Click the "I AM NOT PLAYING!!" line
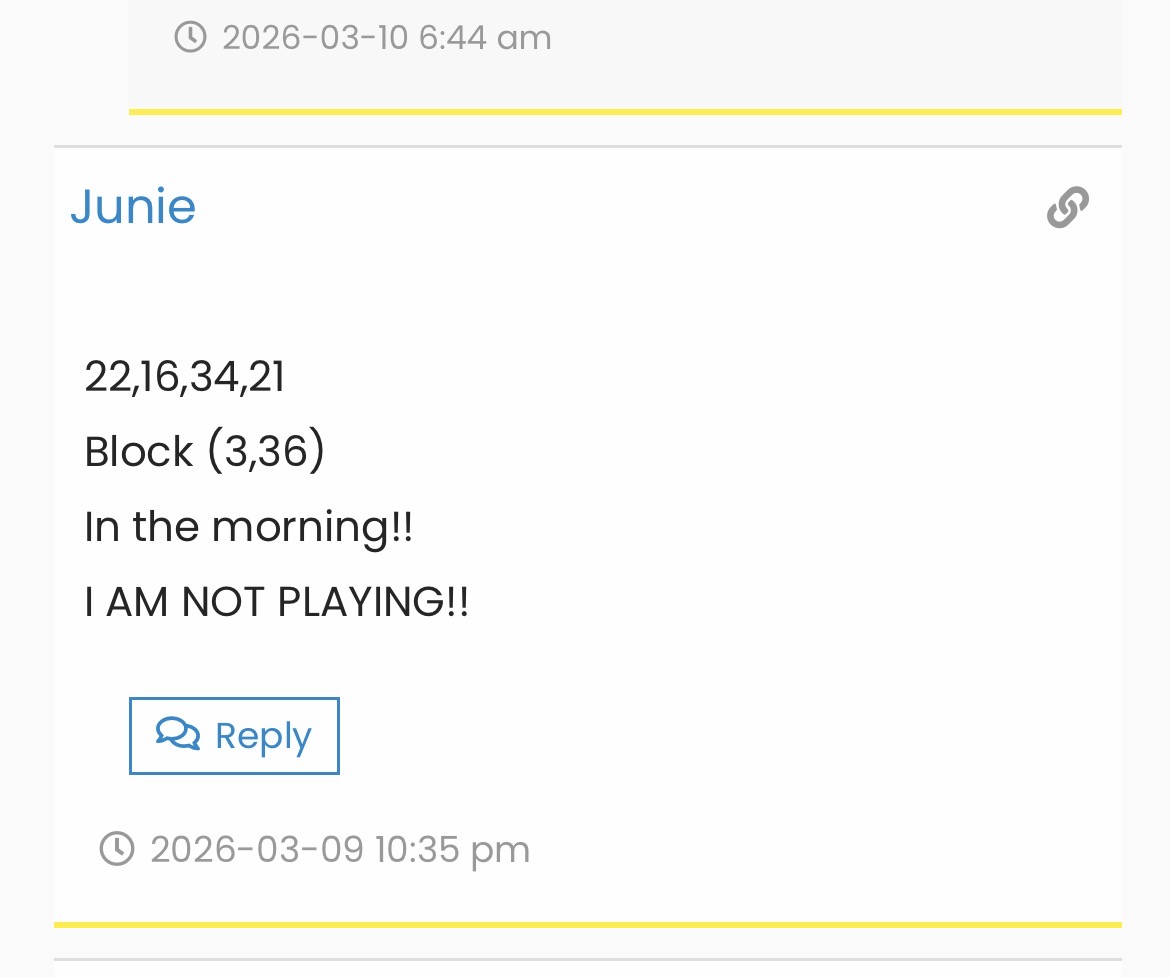The height and width of the screenshot is (977, 1170). coord(276,602)
